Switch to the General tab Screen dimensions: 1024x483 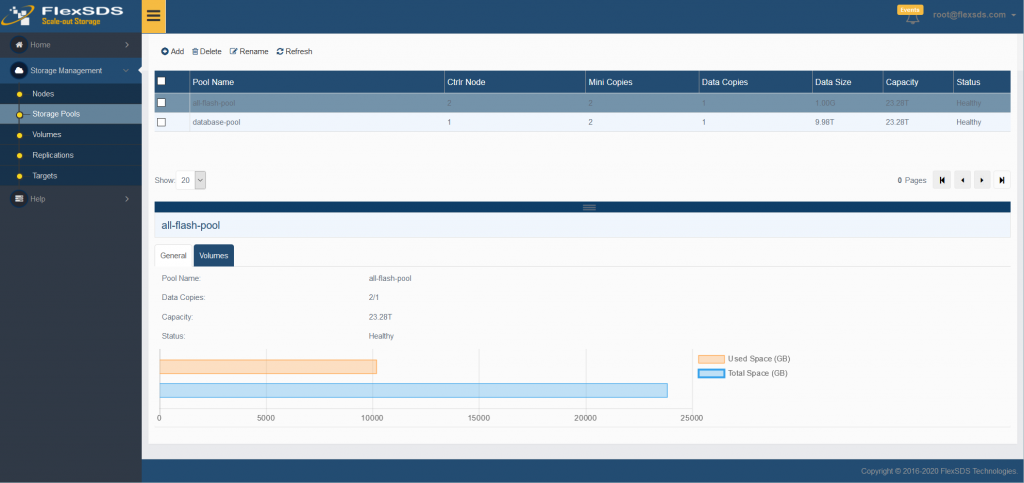coord(174,256)
